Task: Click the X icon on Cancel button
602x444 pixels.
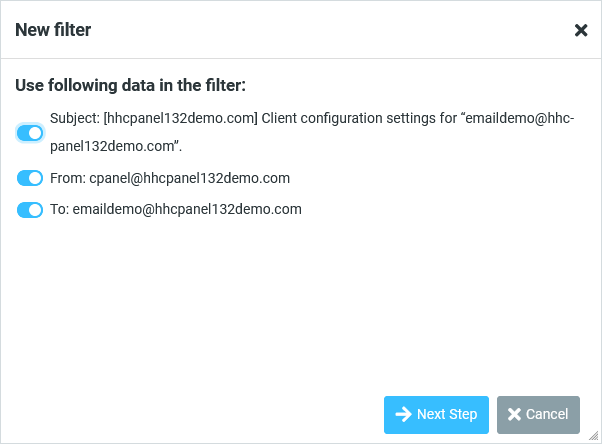Action: click(514, 414)
